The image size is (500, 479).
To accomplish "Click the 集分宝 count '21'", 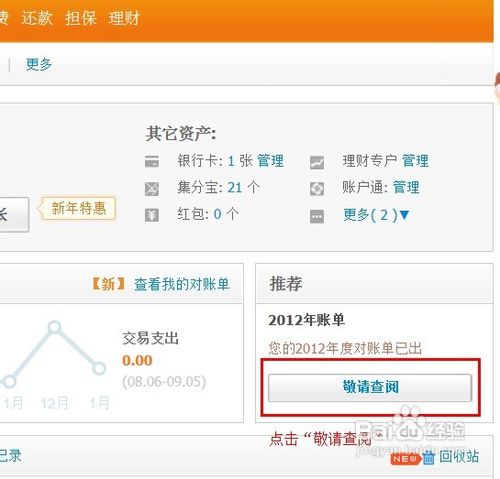I will (x=235, y=188).
